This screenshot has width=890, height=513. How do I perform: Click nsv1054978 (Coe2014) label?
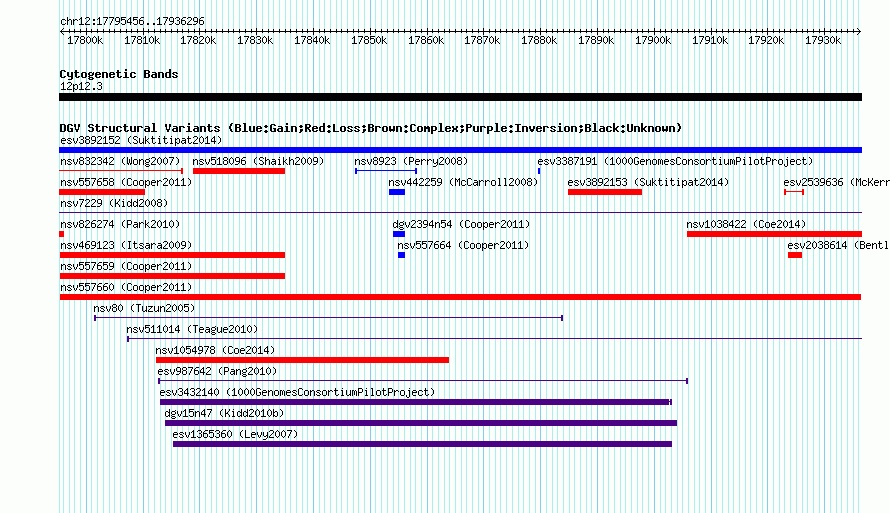coord(215,350)
